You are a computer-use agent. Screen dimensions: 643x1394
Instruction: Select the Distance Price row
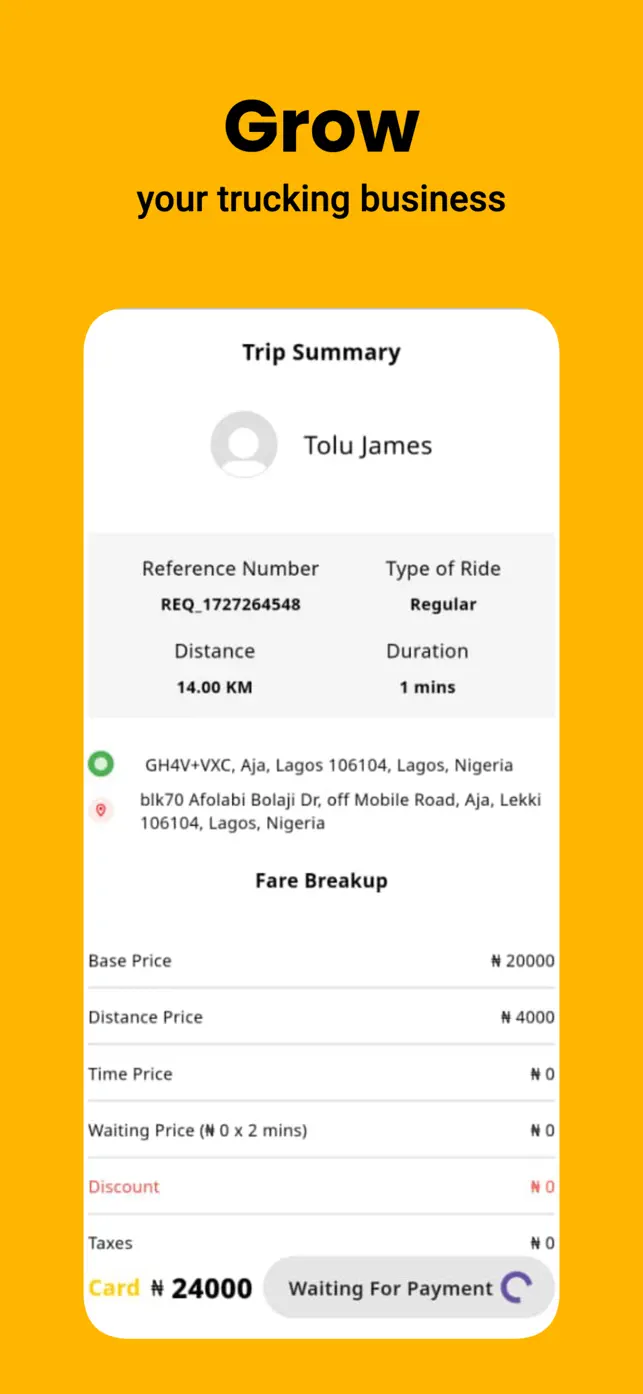[x=321, y=1017]
